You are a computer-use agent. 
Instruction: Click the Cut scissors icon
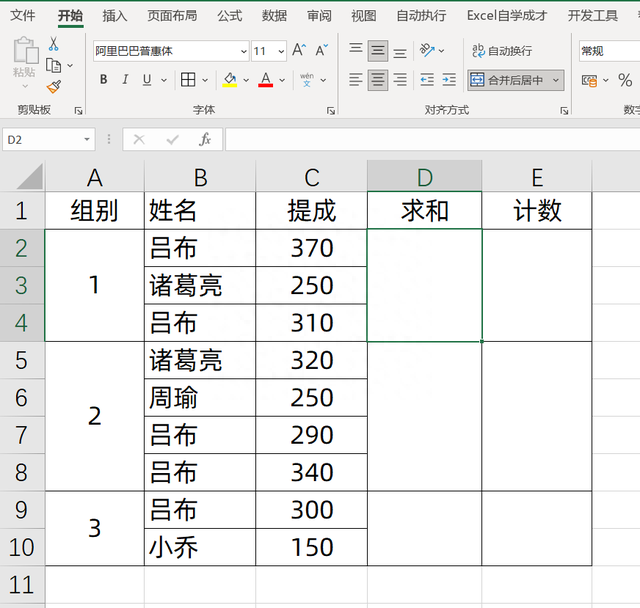point(53,44)
